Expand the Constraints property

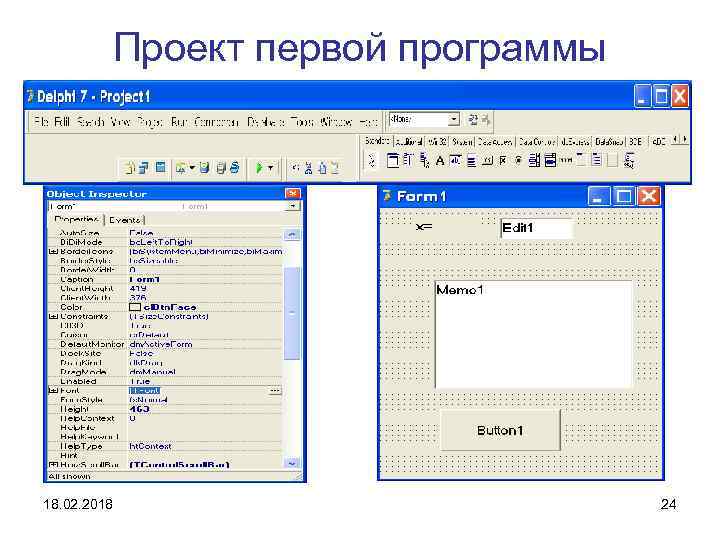[53, 316]
